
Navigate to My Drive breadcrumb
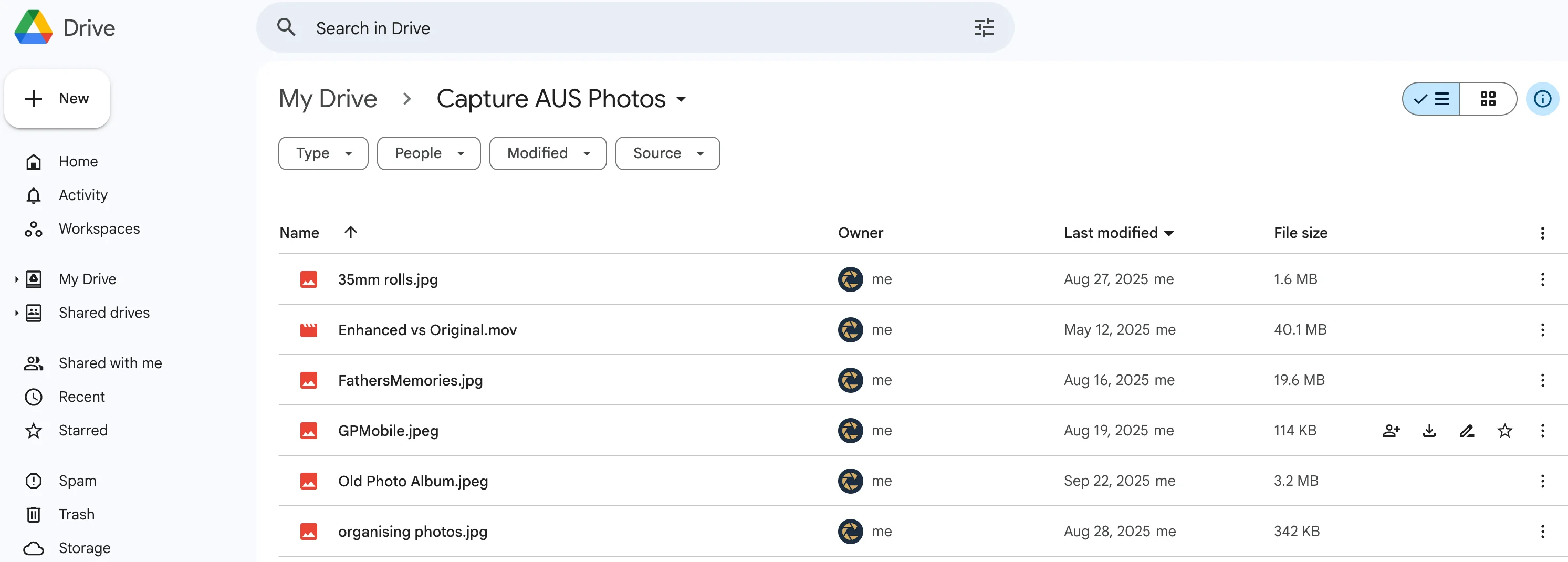pos(328,99)
